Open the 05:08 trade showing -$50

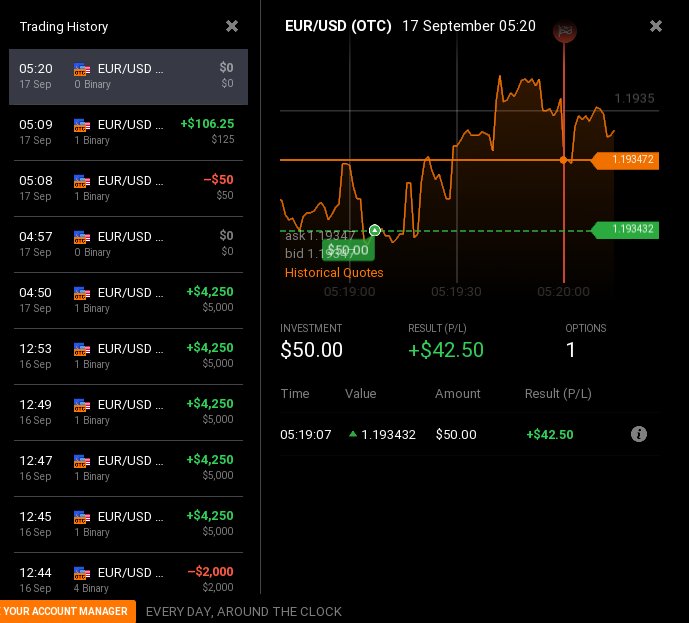(128, 188)
